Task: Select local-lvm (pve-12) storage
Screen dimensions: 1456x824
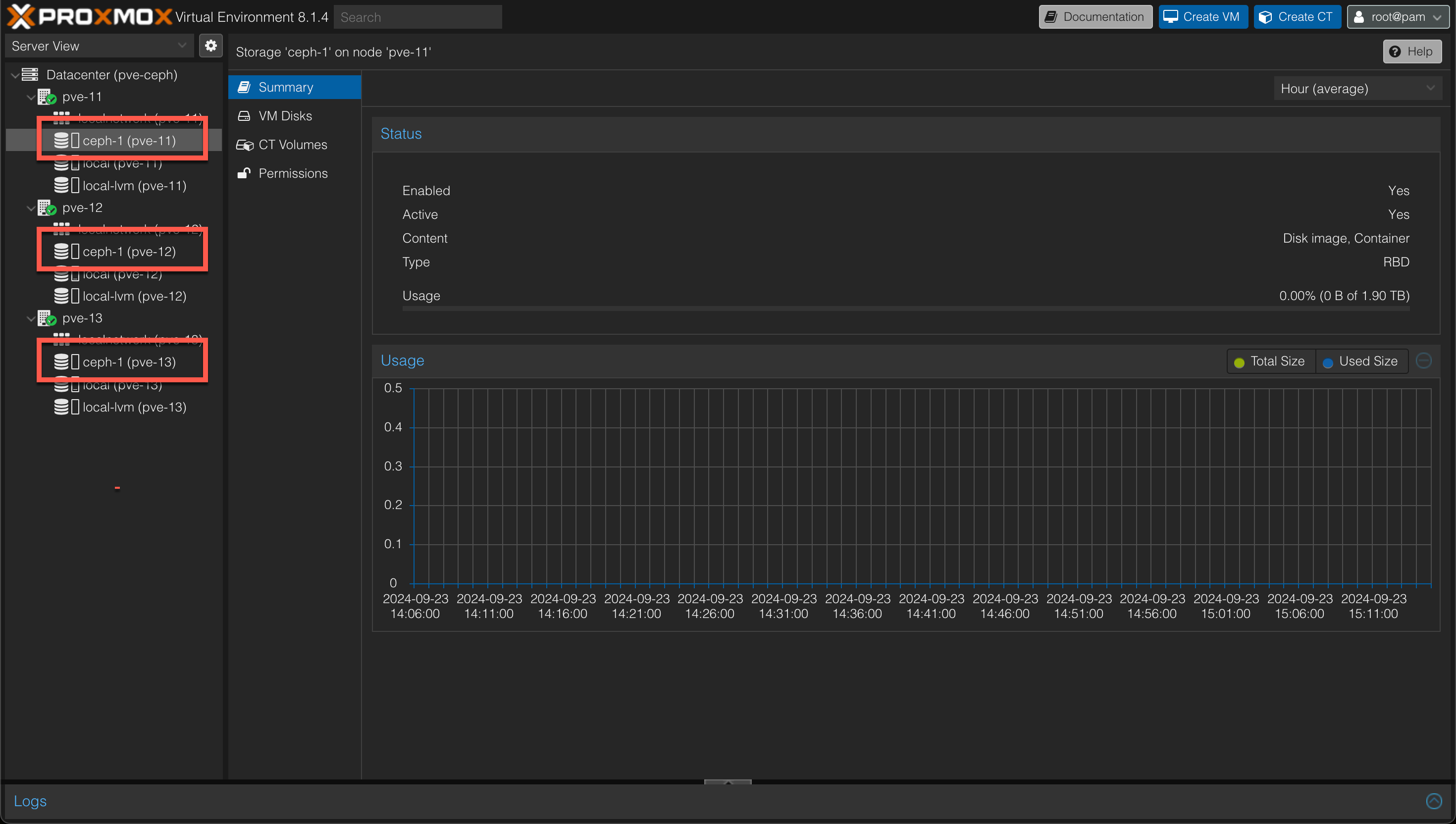Action: click(135, 296)
